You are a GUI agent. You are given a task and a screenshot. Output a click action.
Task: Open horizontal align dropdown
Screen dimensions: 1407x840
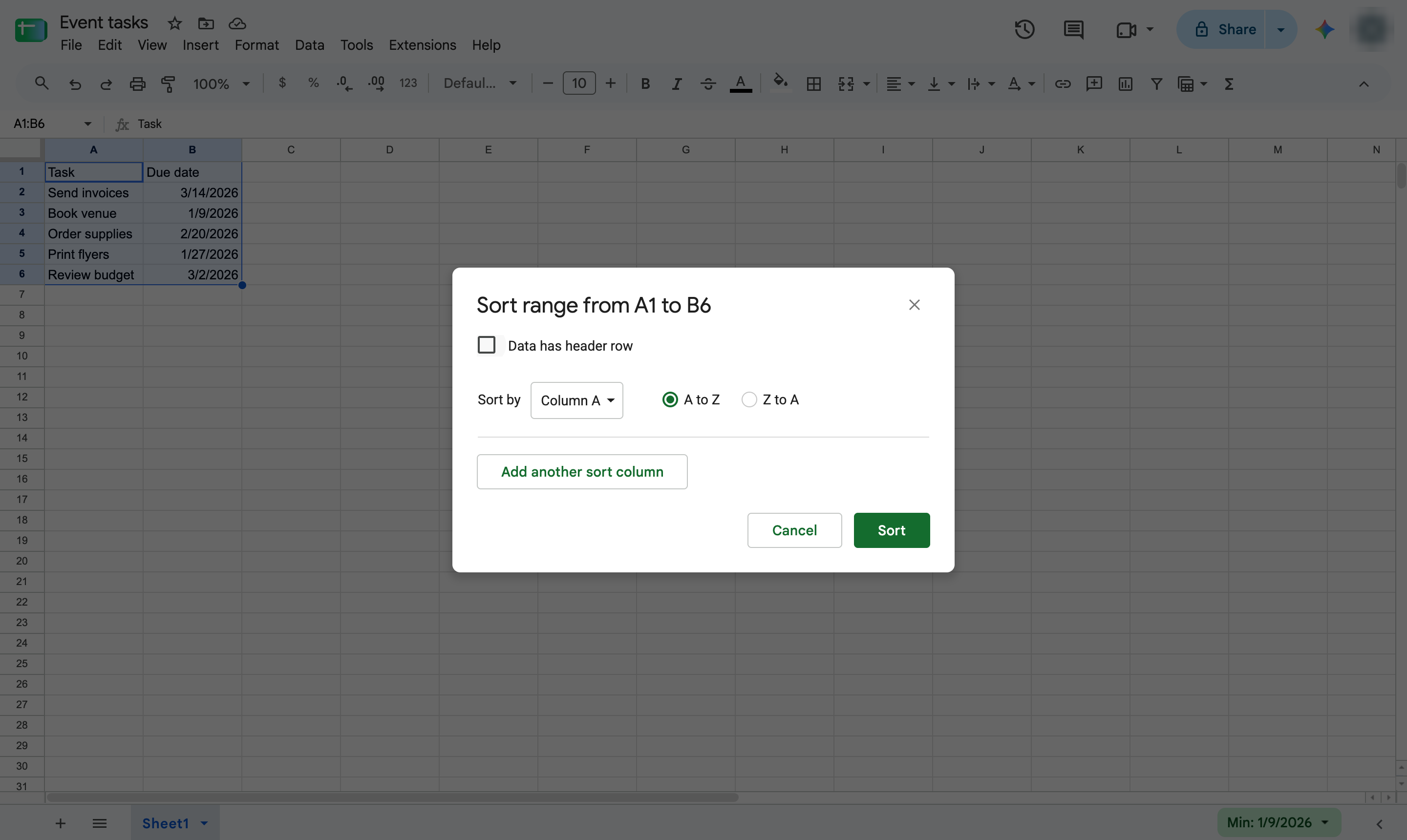900,84
